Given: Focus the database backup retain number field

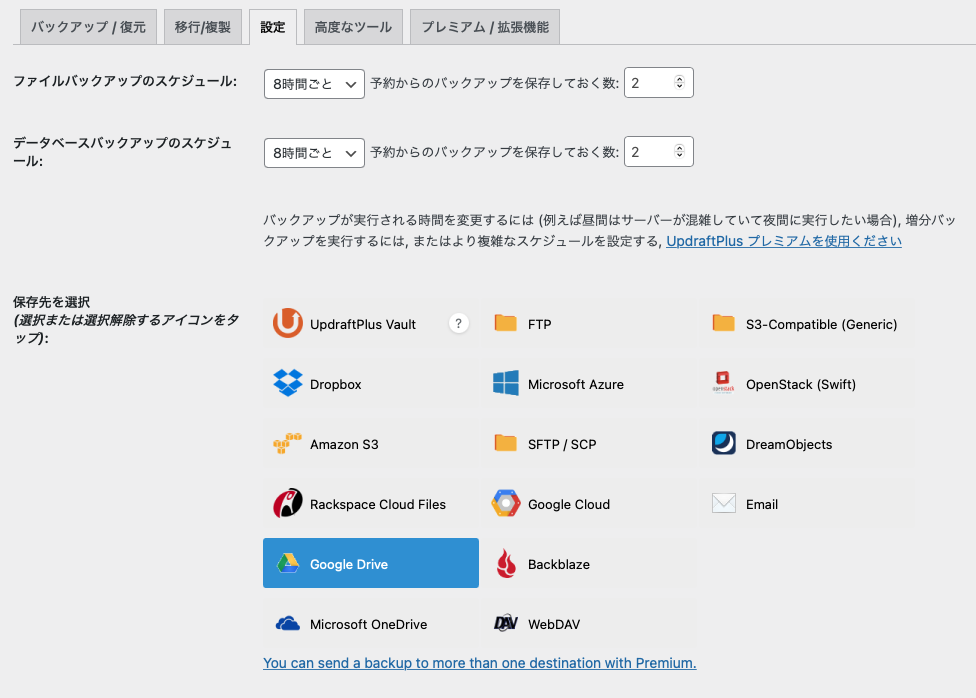Looking at the screenshot, I should tap(659, 152).
